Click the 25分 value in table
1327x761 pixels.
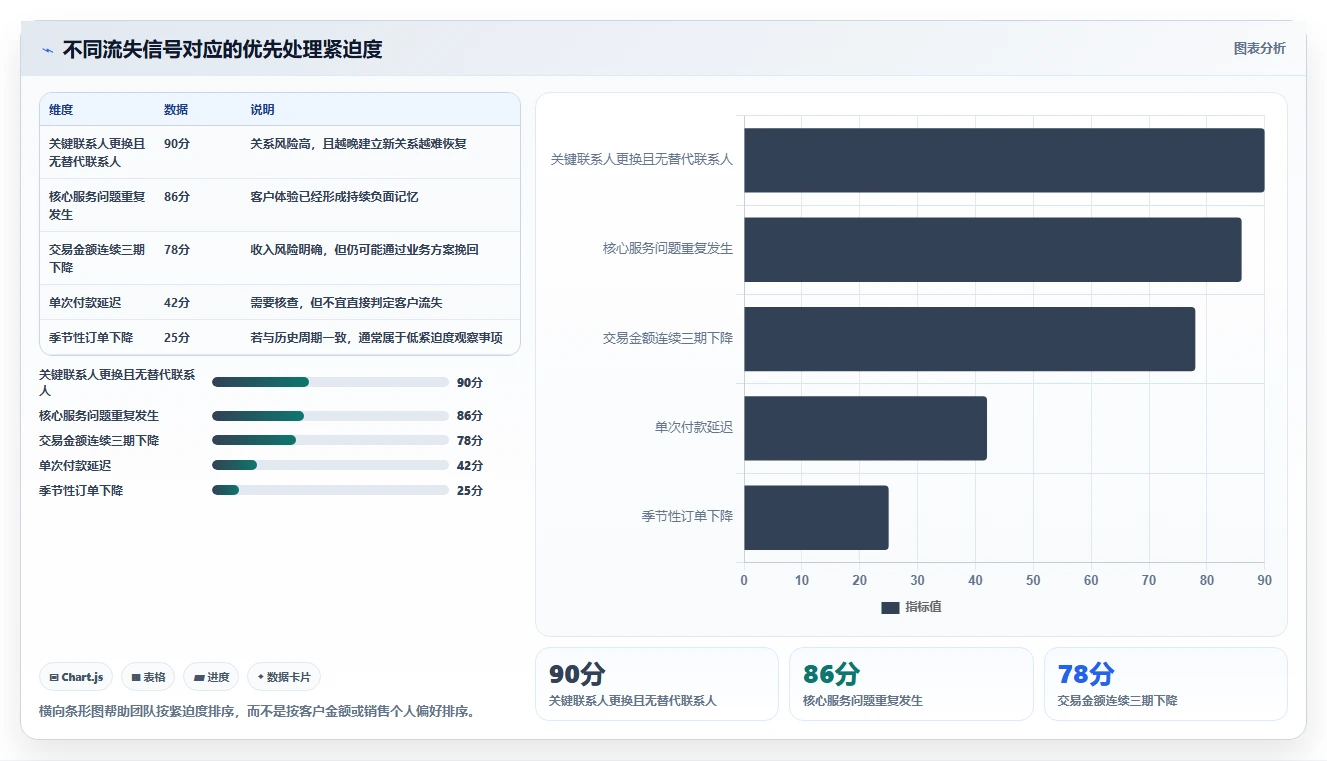point(177,337)
